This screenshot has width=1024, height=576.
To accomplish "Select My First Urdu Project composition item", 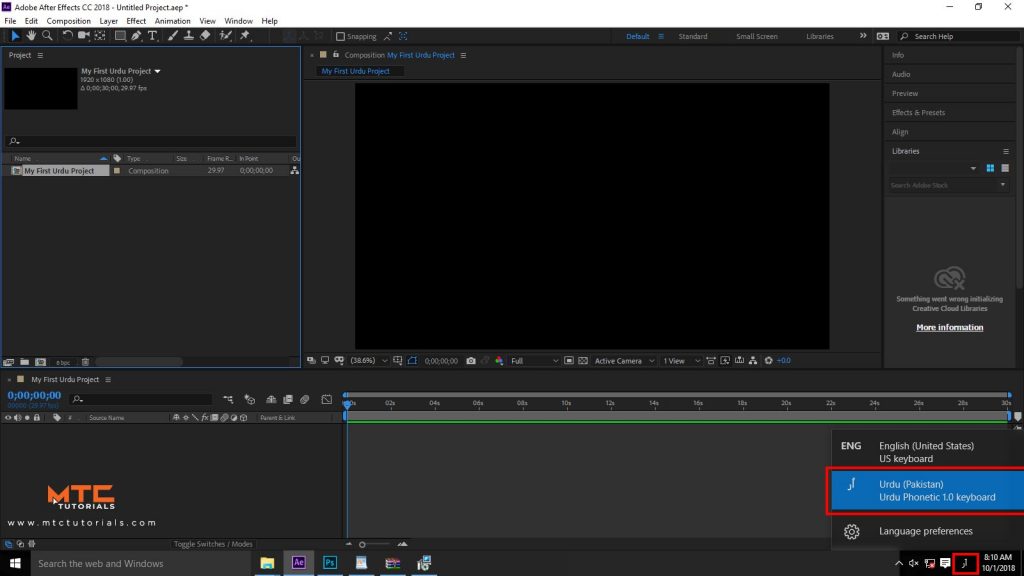I will [59, 171].
